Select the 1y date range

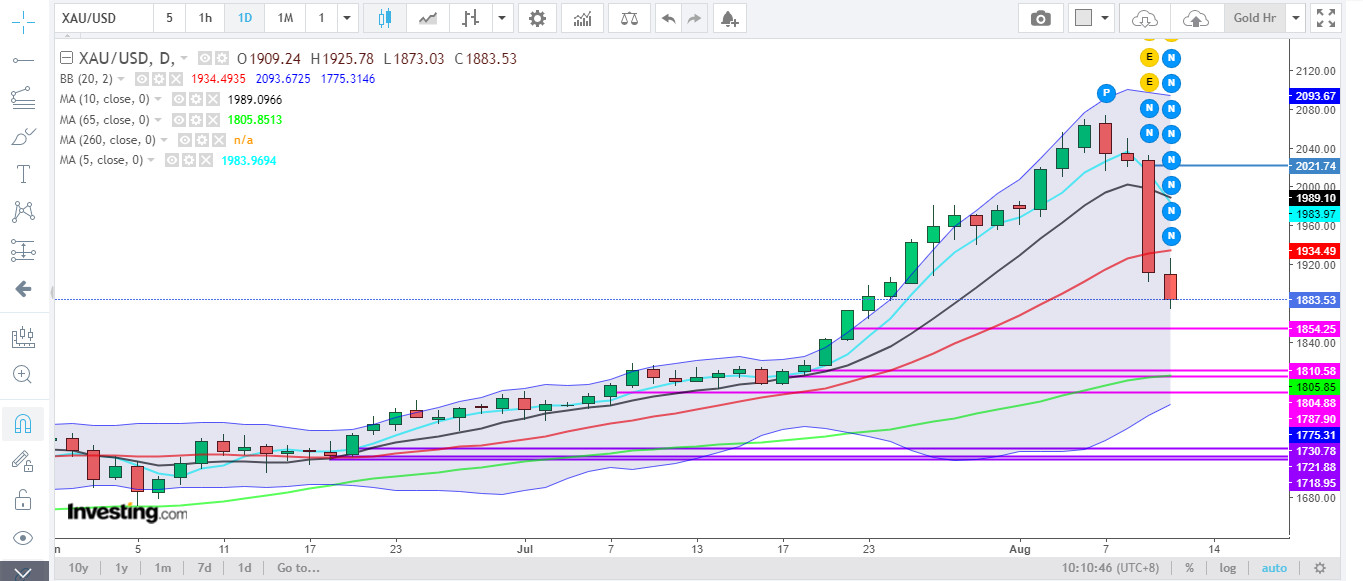point(121,568)
